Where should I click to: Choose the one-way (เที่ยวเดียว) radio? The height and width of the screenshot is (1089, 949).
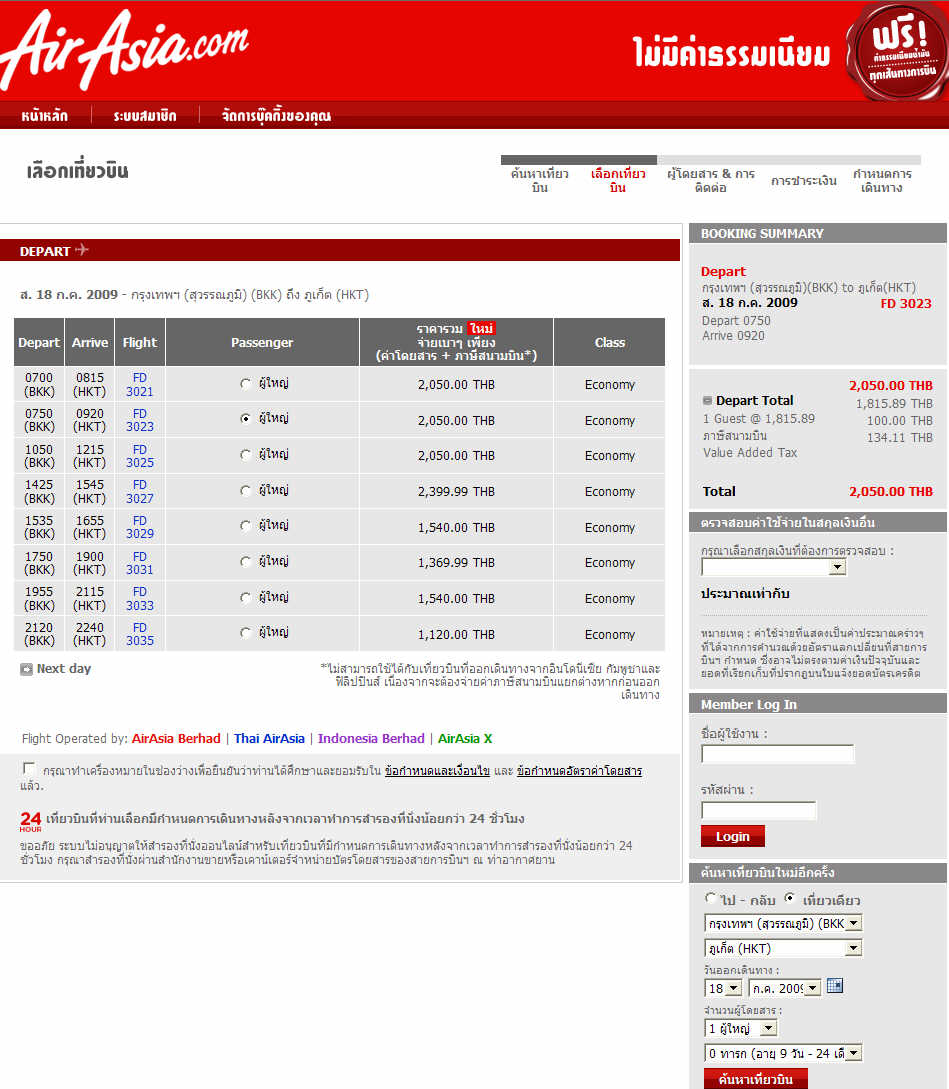pyautogui.click(x=789, y=898)
